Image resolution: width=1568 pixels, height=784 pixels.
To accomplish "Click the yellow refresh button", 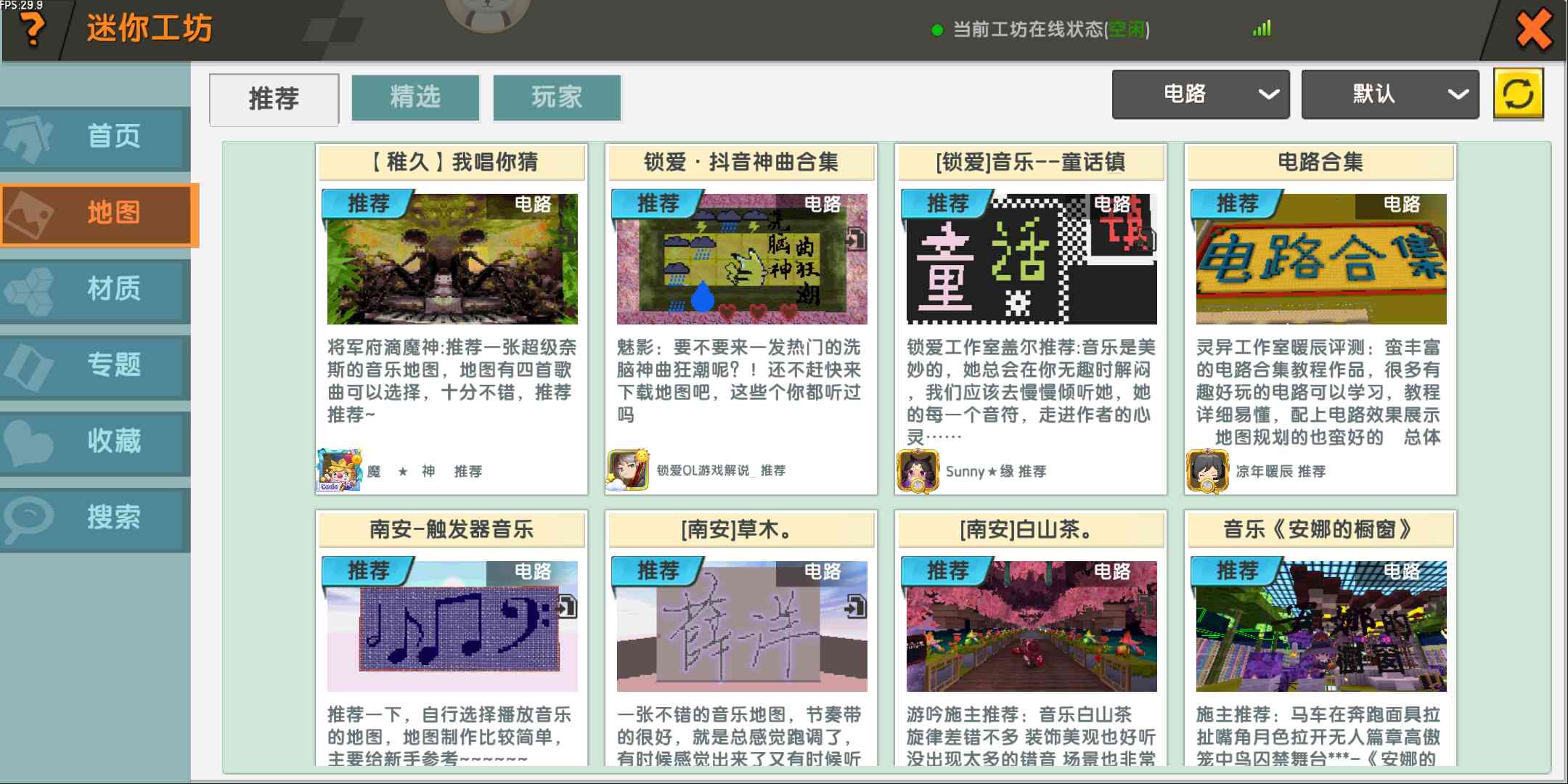I will coord(1518,94).
